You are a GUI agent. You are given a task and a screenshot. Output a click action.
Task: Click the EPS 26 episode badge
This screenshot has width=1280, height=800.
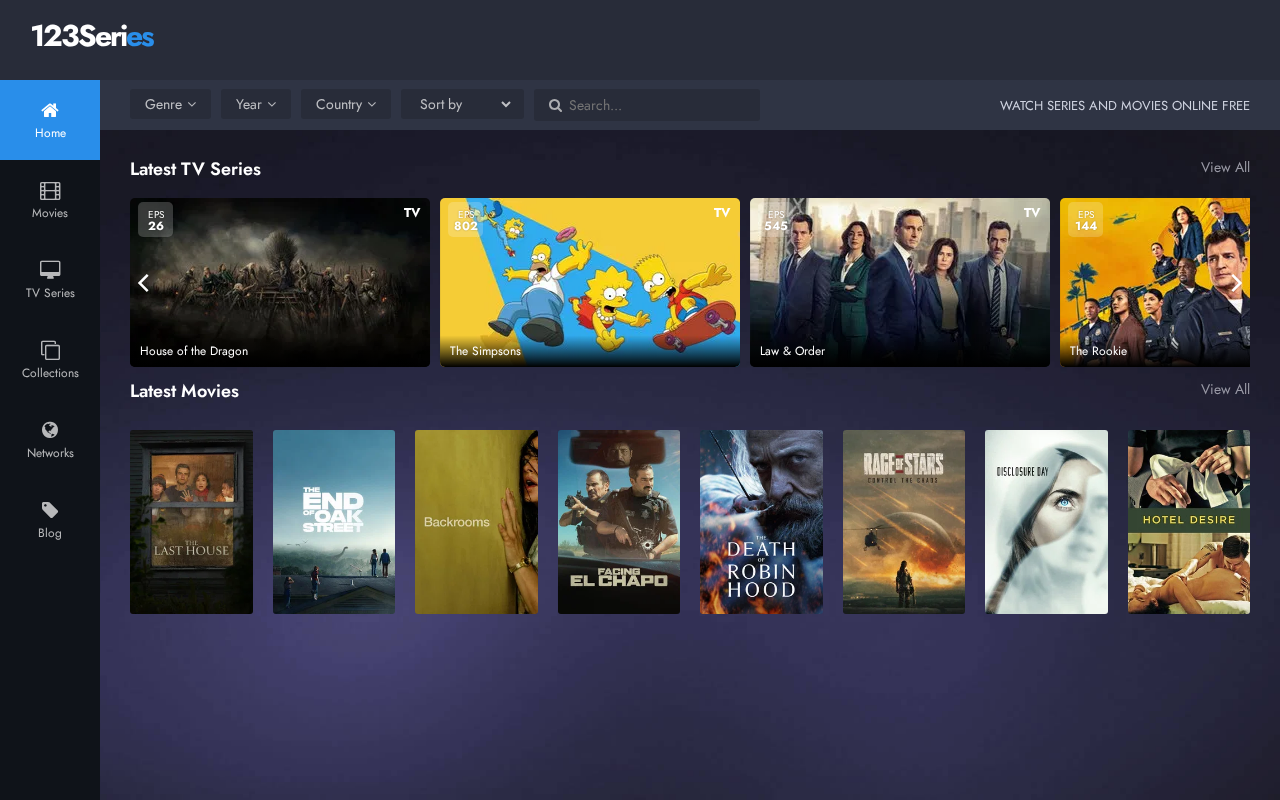click(x=156, y=220)
